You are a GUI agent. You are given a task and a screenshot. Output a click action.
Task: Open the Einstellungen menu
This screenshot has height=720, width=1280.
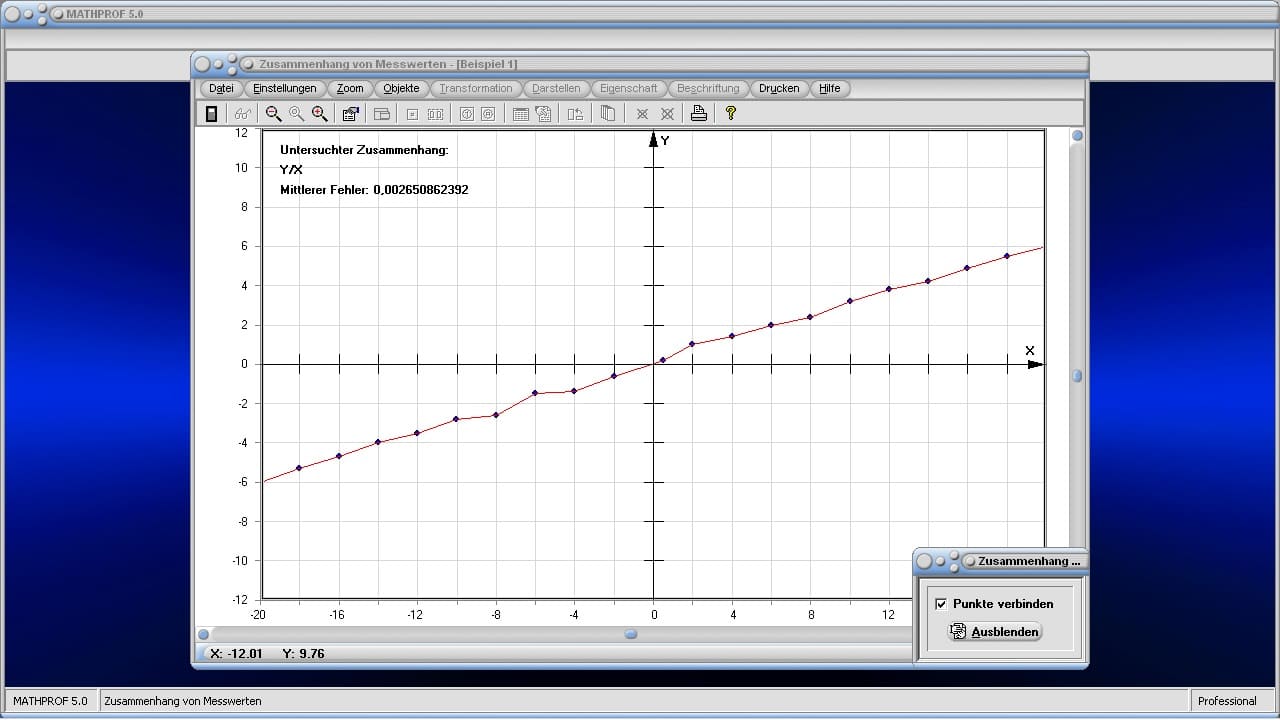(285, 88)
